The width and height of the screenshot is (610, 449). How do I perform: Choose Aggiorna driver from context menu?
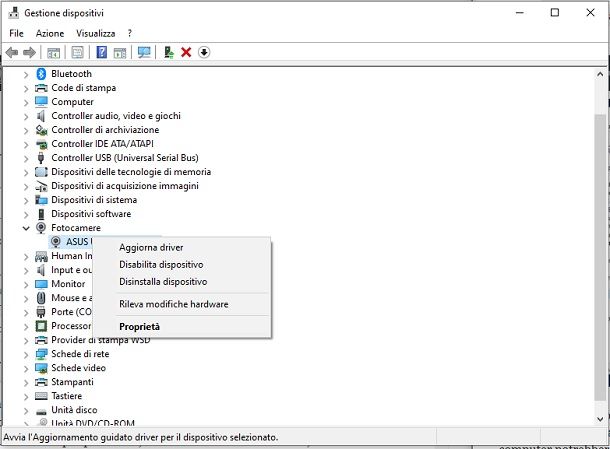(151, 247)
